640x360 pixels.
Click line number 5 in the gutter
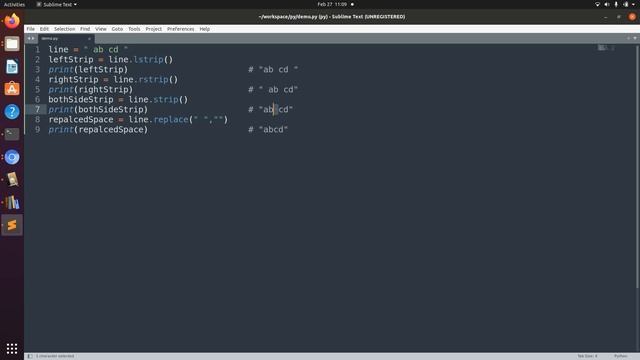pyautogui.click(x=37, y=89)
